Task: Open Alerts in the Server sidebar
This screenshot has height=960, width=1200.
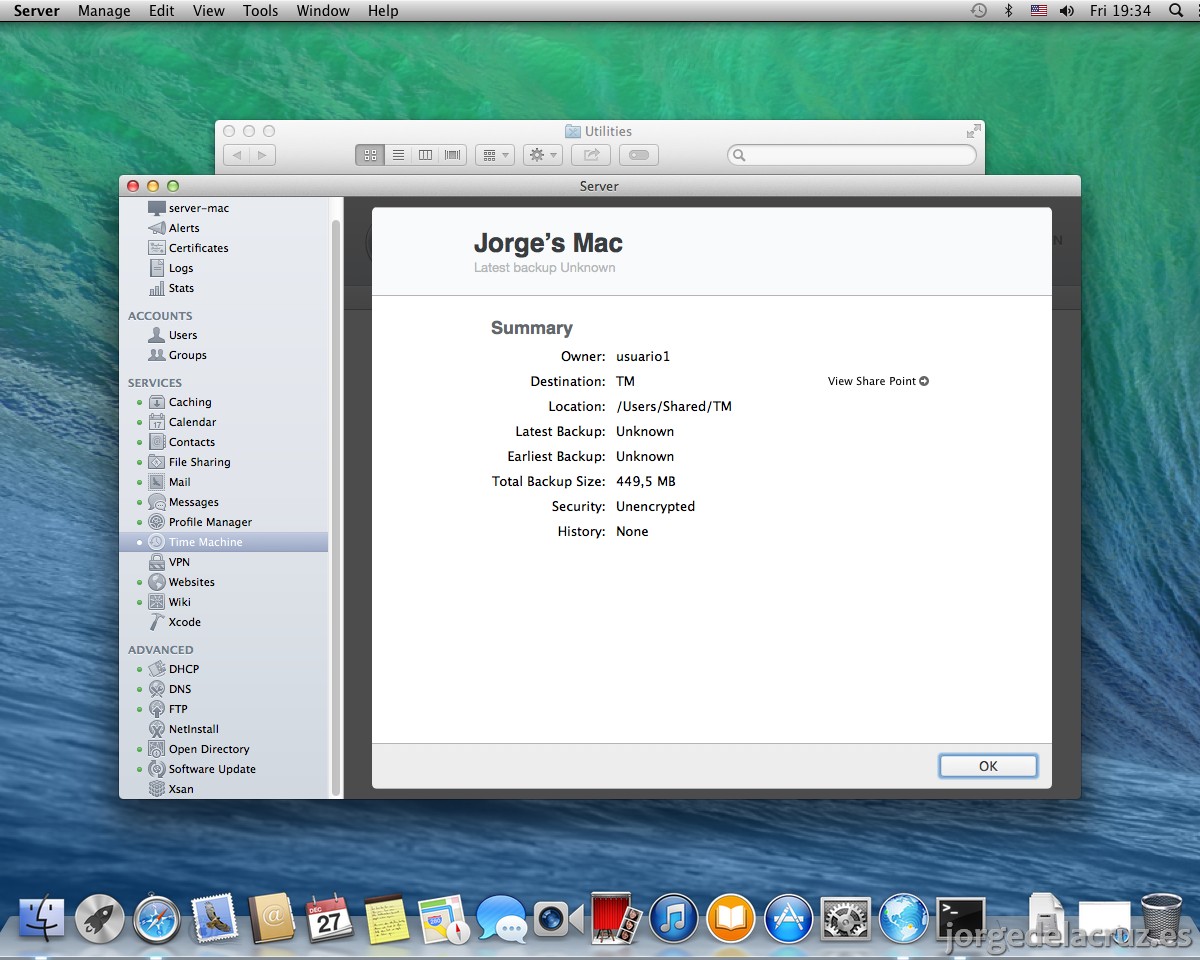Action: [174, 228]
